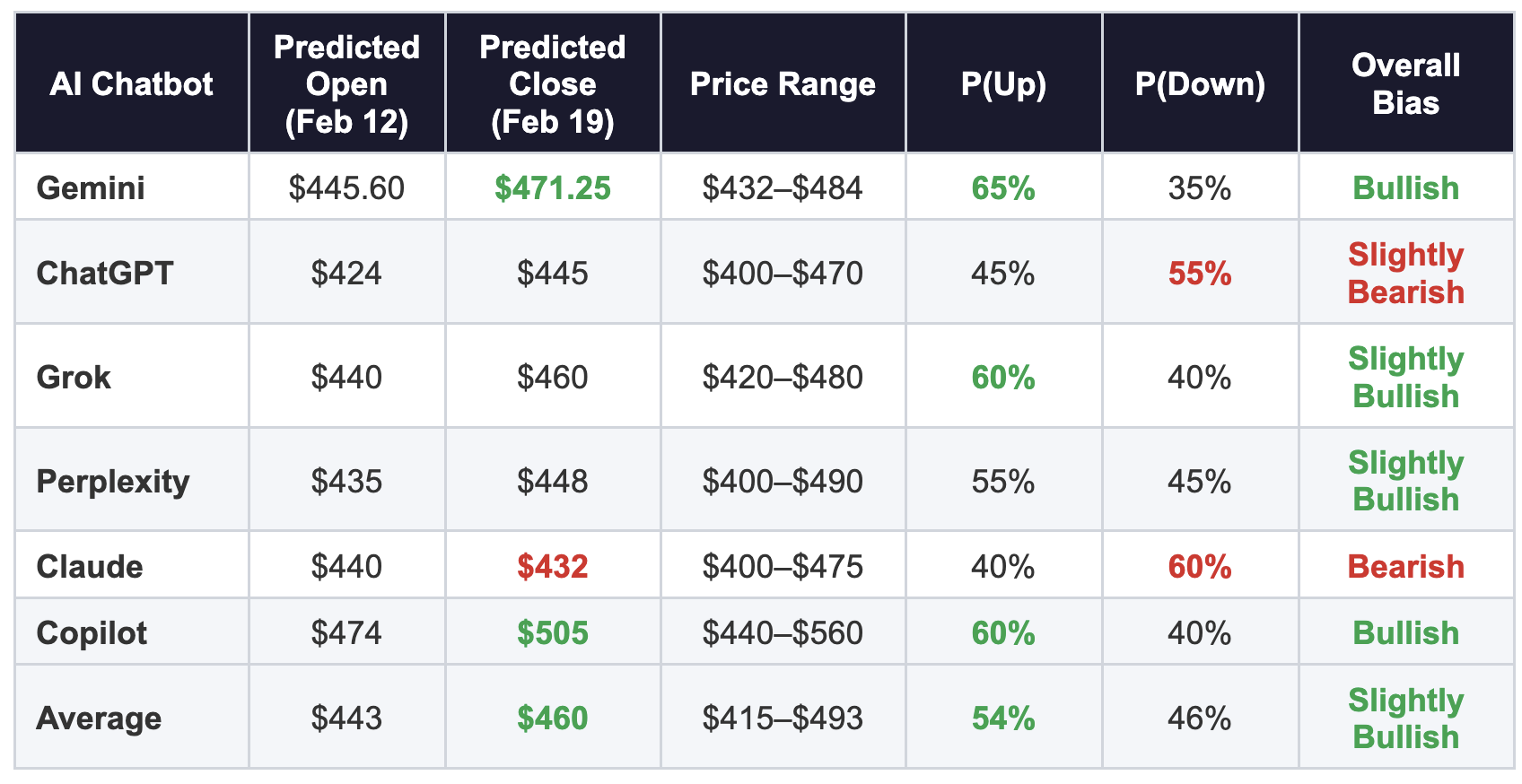Viewport: 1522px width, 784px height.
Task: Click the AI Chatbot column header
Action: tap(131, 84)
